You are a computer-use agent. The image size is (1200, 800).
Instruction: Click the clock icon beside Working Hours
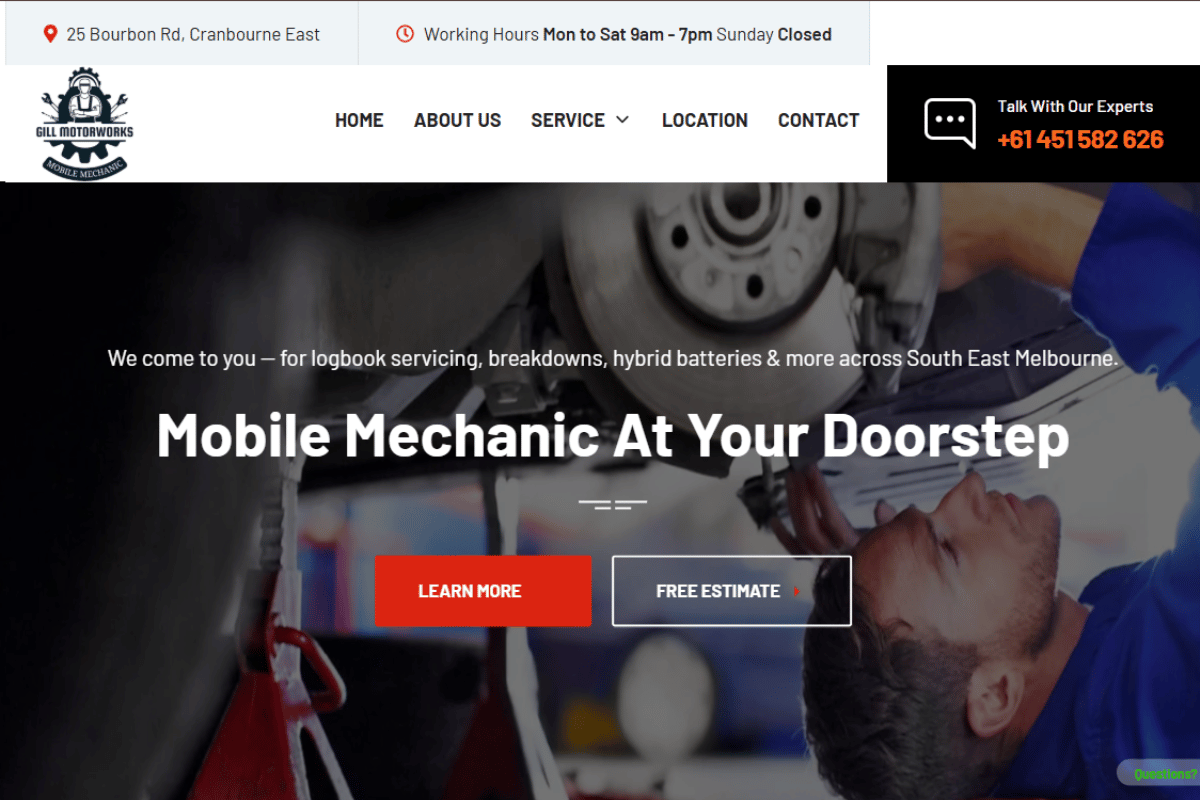pos(405,34)
